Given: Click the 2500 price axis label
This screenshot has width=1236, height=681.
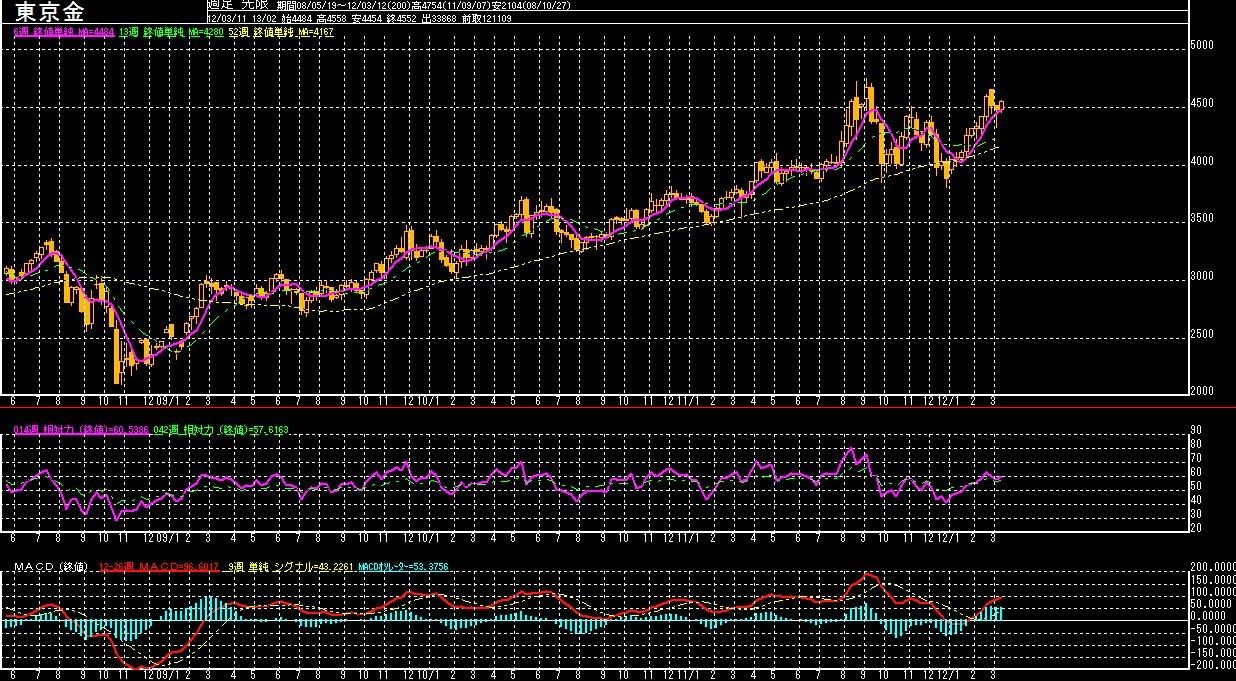Looking at the screenshot, I should click(x=1201, y=334).
